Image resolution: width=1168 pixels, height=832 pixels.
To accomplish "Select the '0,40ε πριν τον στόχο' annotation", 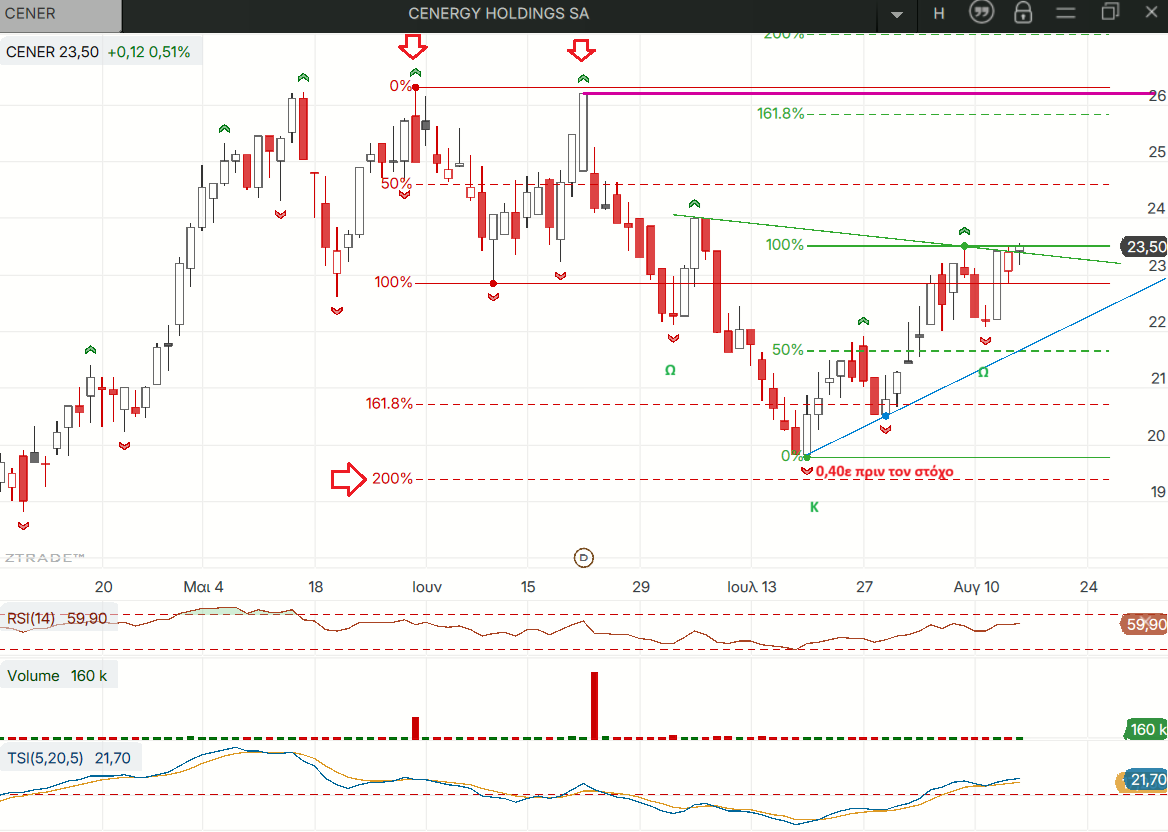I will [884, 471].
